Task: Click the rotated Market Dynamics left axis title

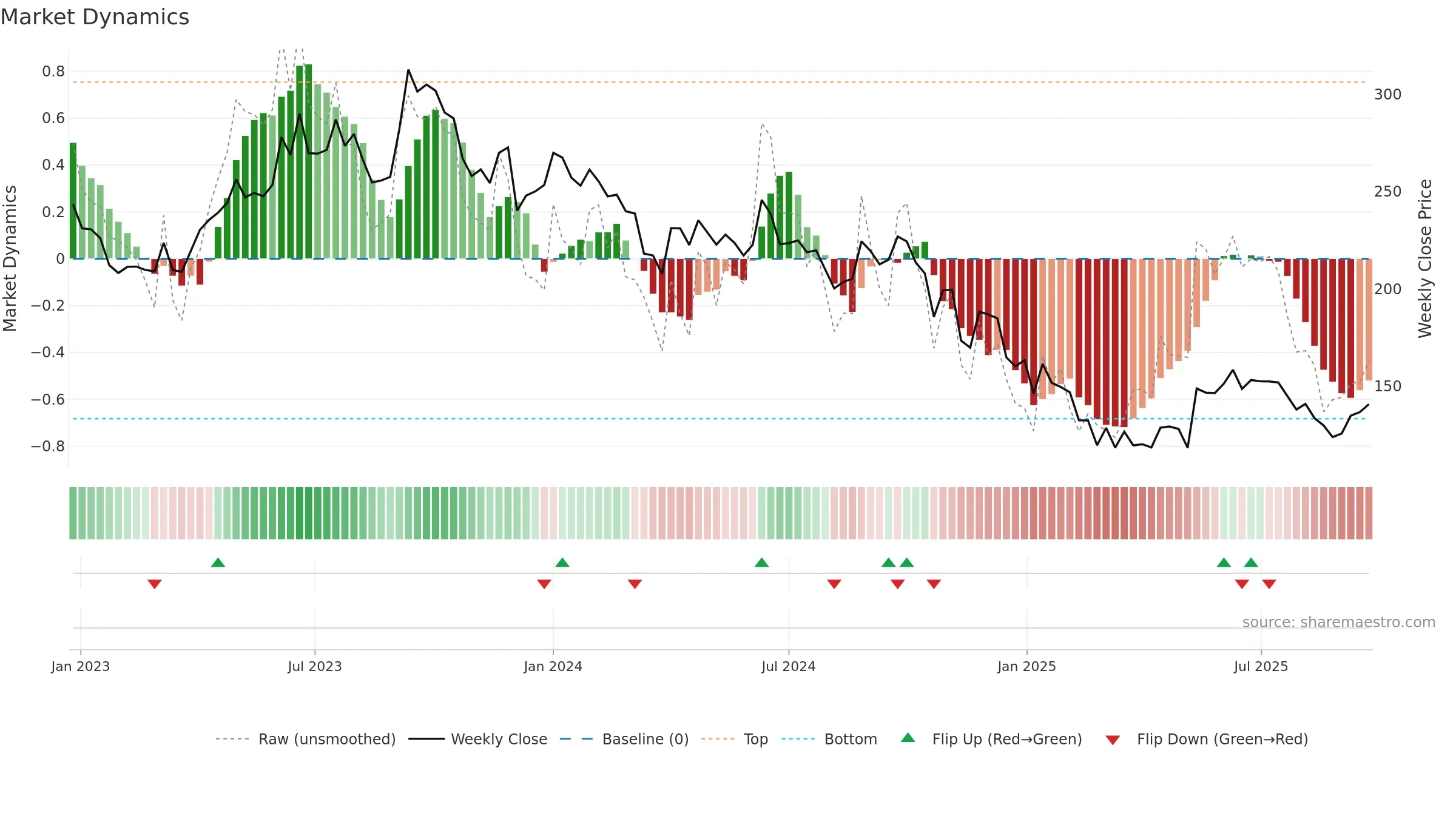Action: click(x=10, y=258)
